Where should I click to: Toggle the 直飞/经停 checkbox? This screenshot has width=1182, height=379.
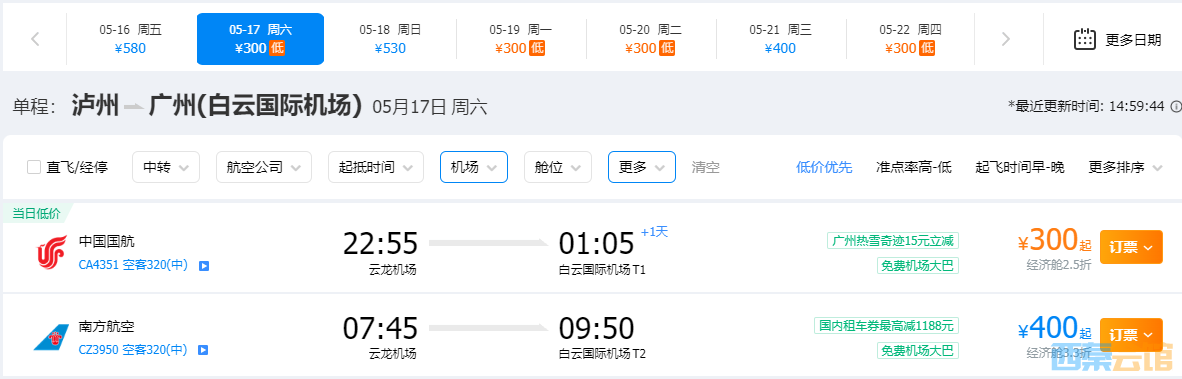point(34,167)
